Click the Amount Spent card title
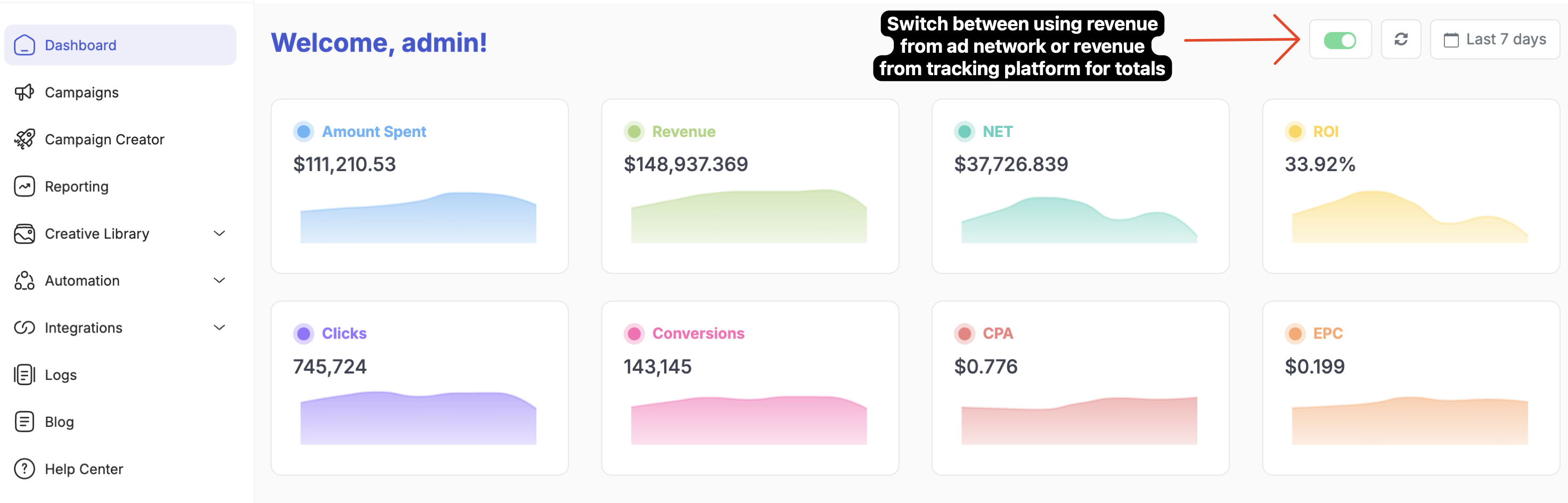This screenshot has width=1568, height=503. 374,132
